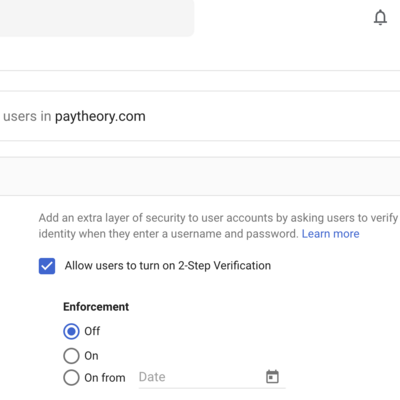The height and width of the screenshot is (400, 400).
Task: Uncheck Allow users to turn on 2-Step Verification checkbox
Action: click(47, 266)
